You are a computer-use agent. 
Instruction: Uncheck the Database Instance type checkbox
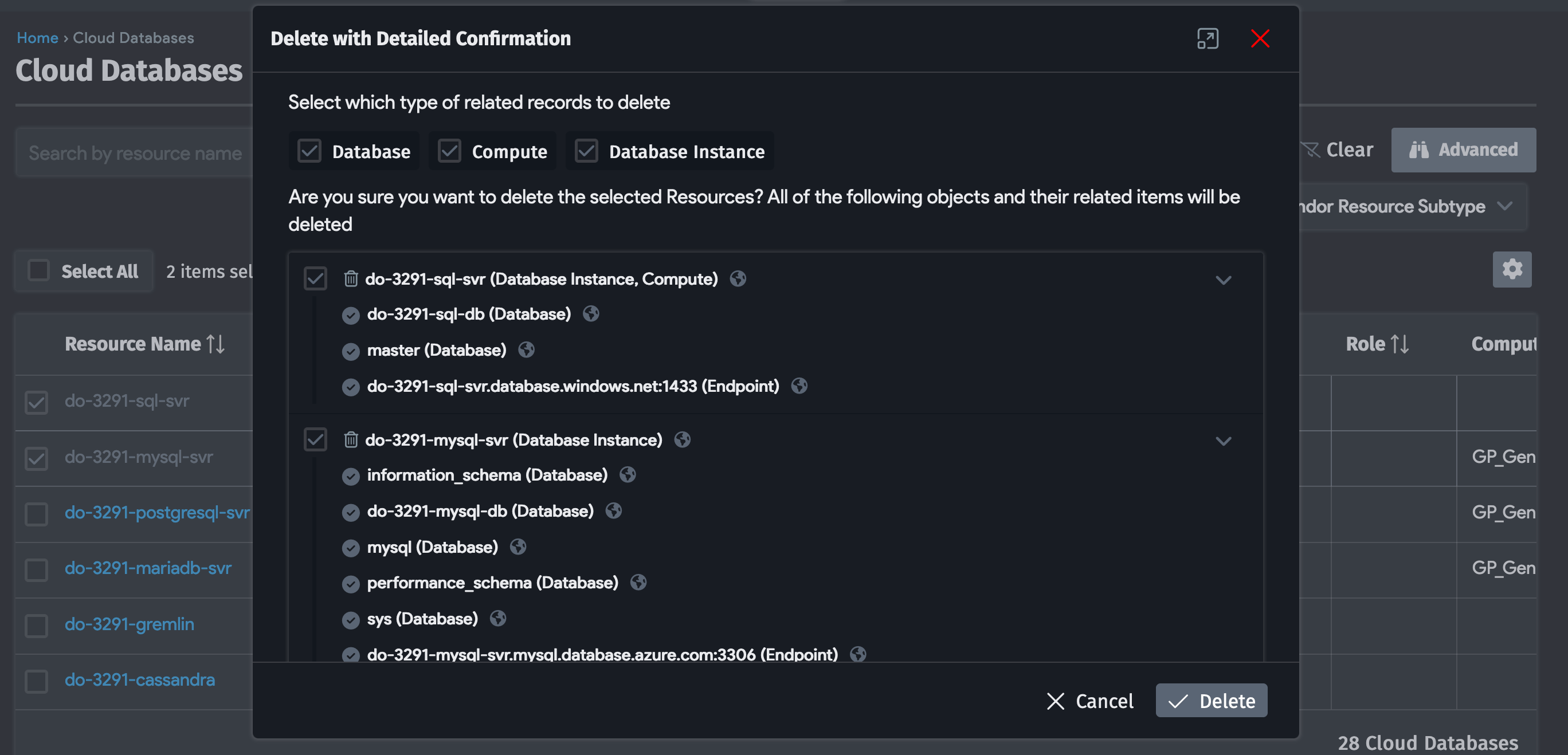click(586, 151)
